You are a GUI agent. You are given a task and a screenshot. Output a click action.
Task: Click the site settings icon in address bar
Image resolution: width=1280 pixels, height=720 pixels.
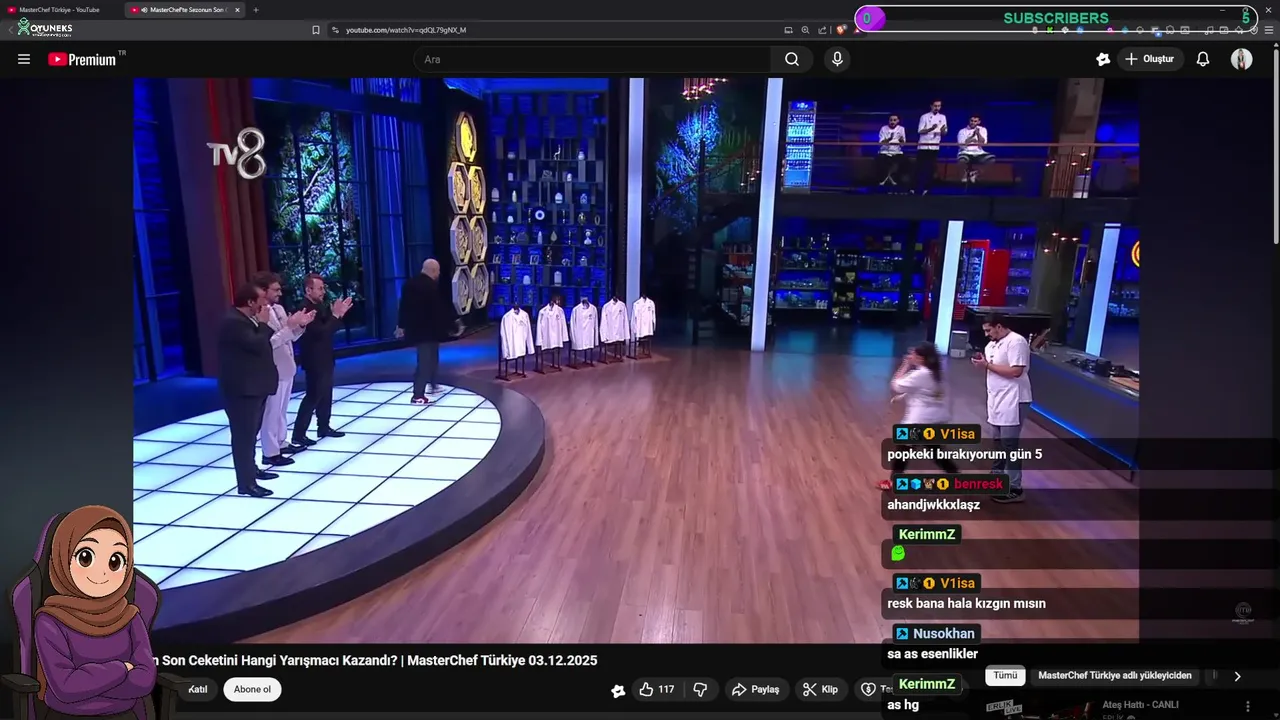tap(335, 30)
